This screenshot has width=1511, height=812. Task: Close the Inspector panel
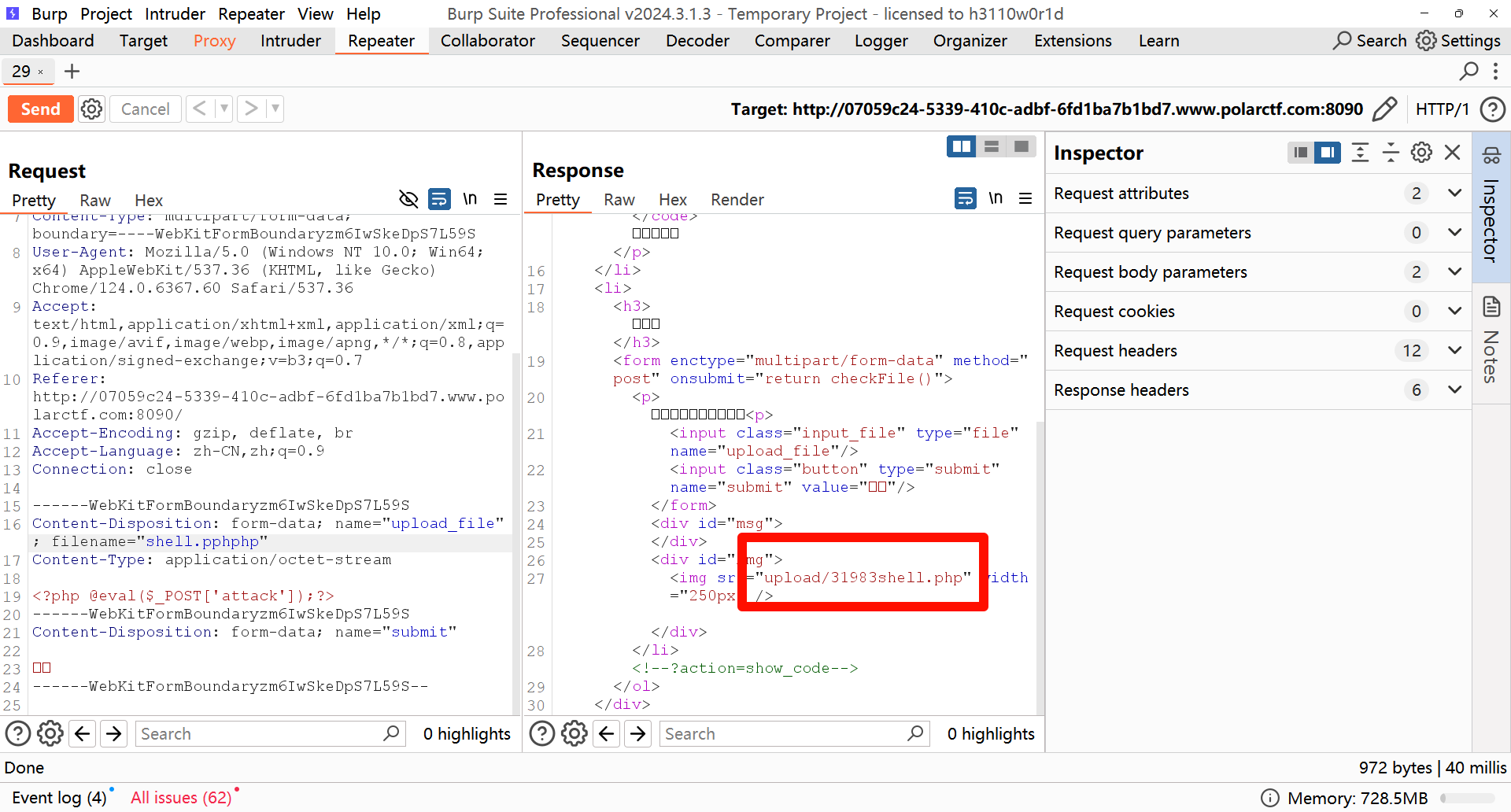pyautogui.click(x=1453, y=153)
